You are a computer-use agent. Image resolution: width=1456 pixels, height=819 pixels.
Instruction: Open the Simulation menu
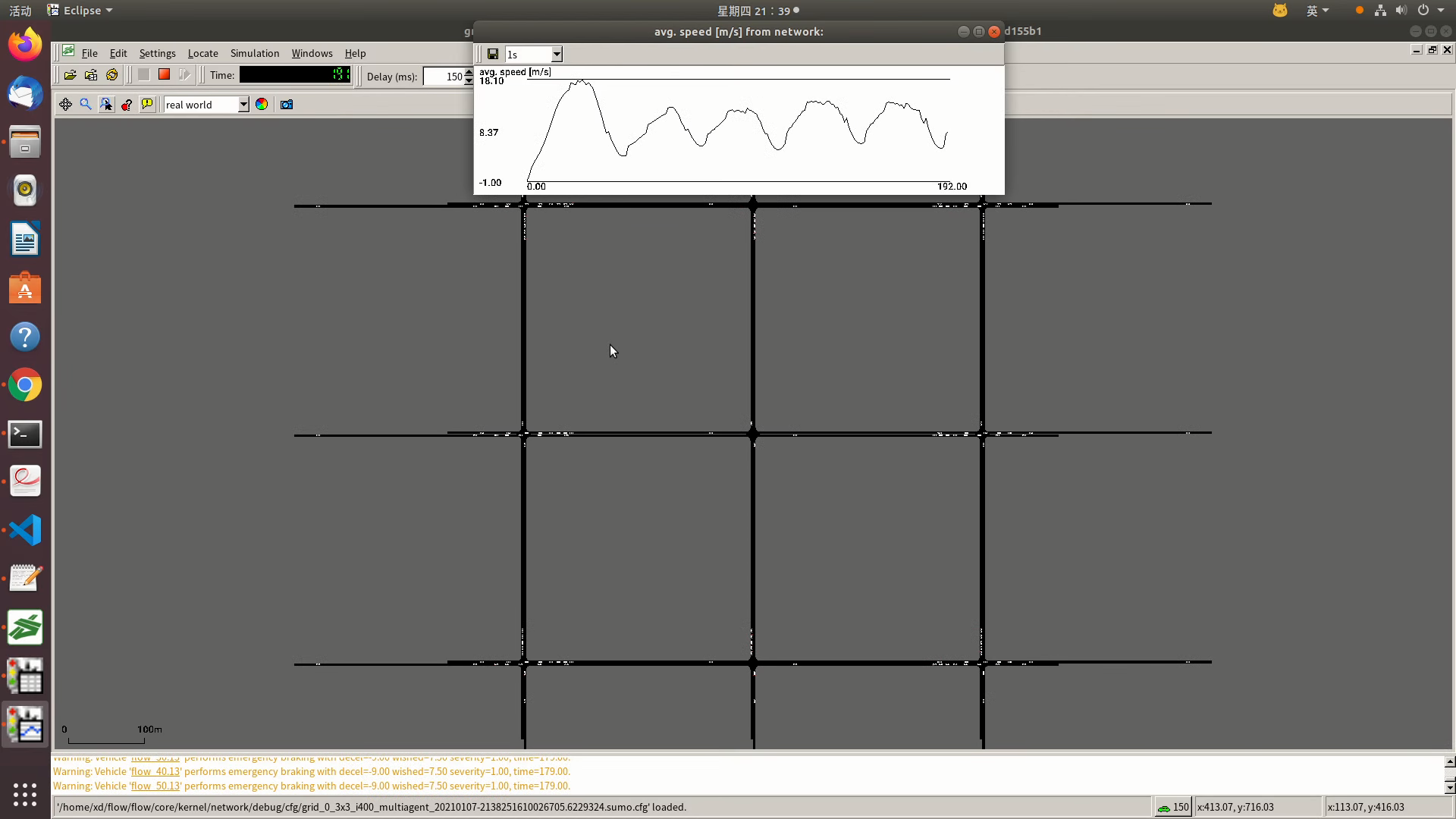(x=255, y=53)
